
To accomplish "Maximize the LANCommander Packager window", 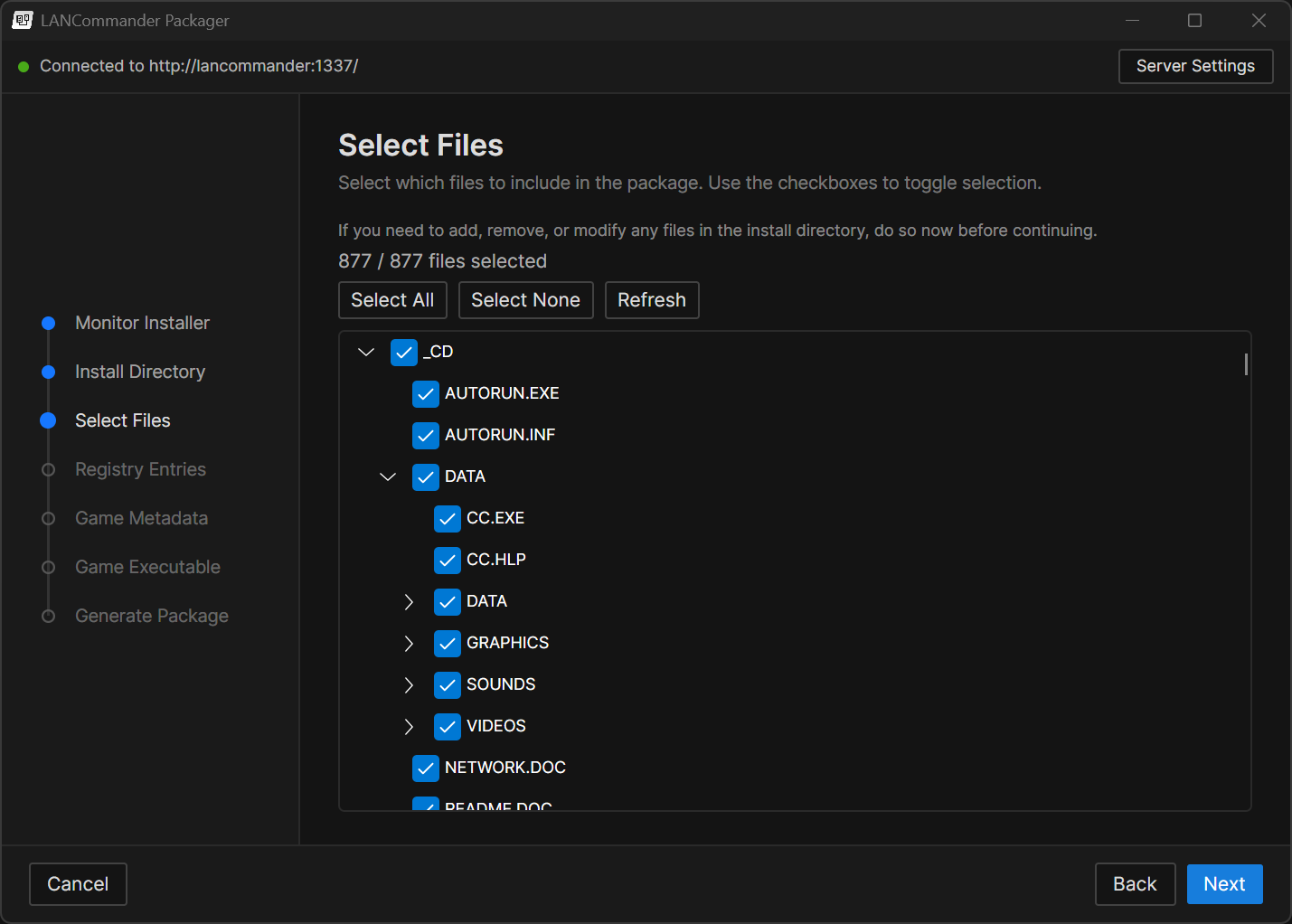I will (x=1194, y=20).
